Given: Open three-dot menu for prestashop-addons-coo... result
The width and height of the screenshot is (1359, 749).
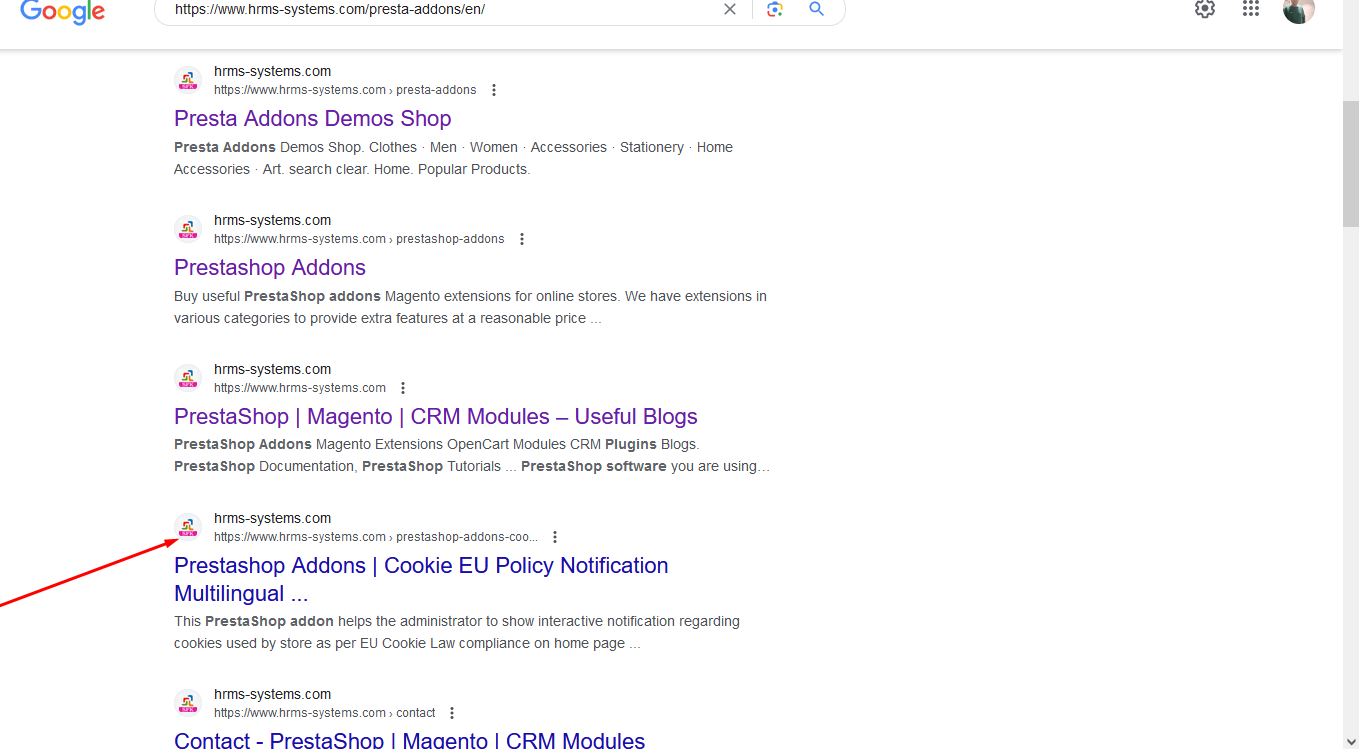Looking at the screenshot, I should pos(555,537).
